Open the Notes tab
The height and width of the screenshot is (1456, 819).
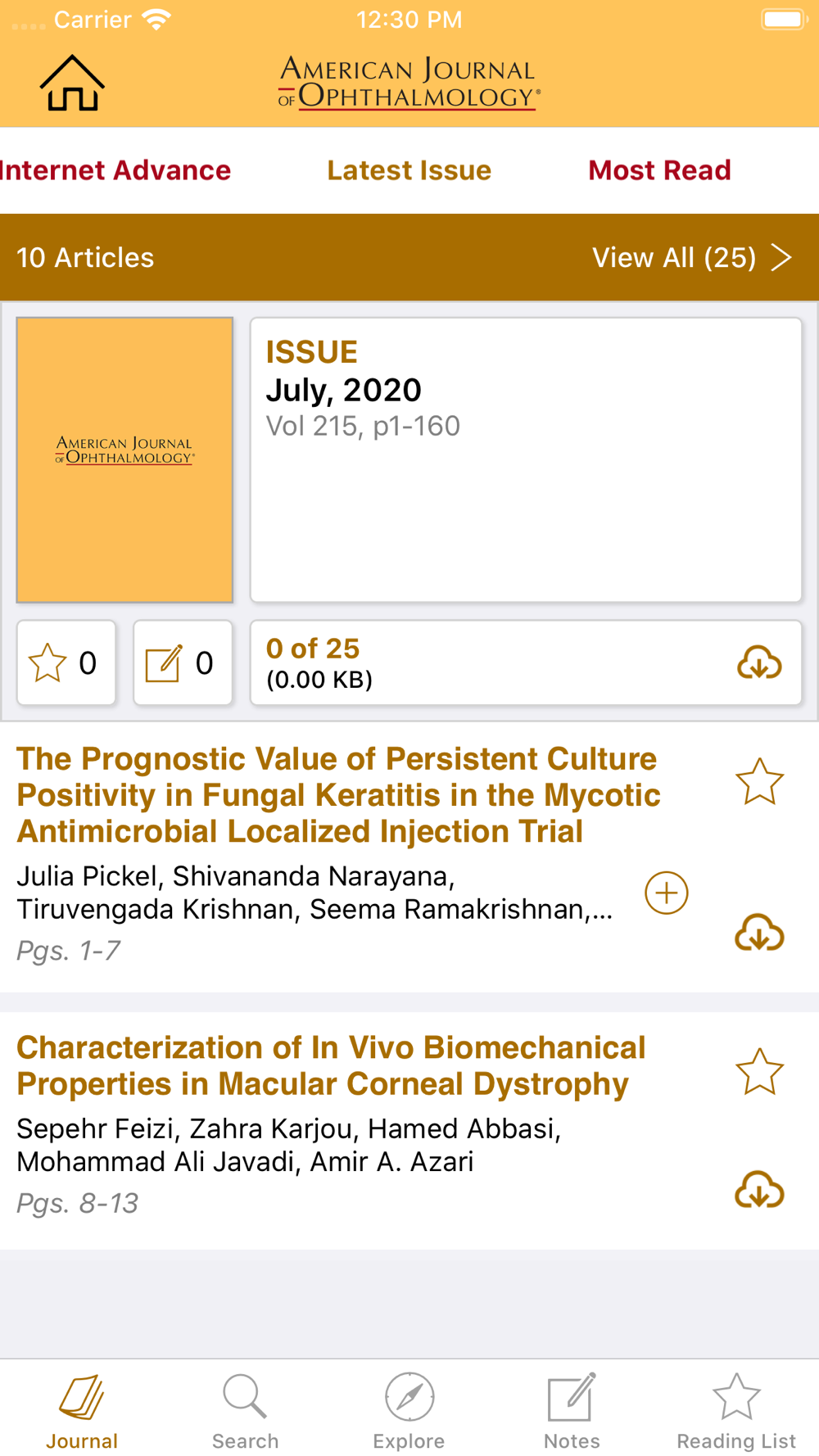tap(572, 1412)
